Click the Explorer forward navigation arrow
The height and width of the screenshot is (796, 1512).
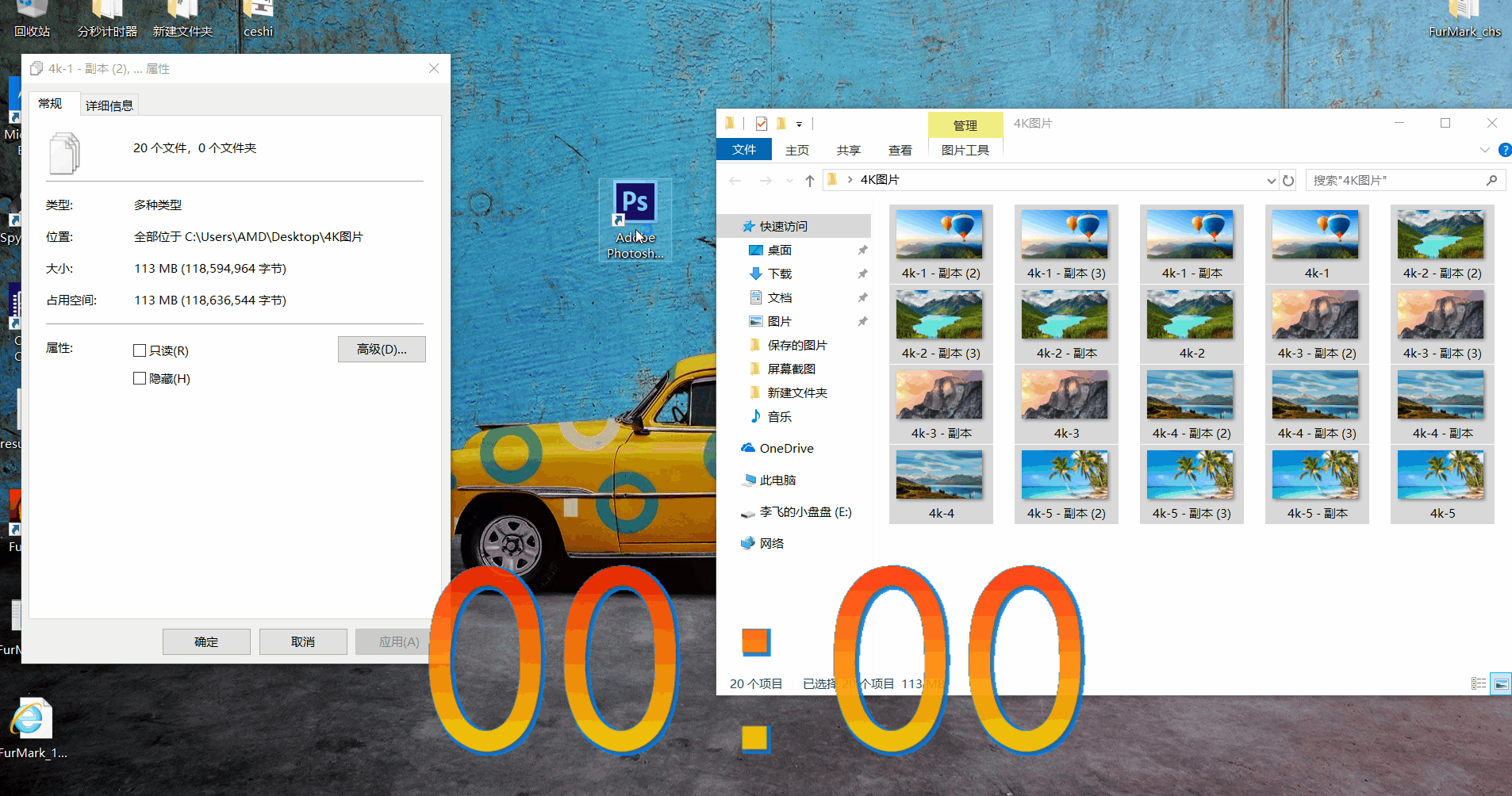tap(766, 181)
